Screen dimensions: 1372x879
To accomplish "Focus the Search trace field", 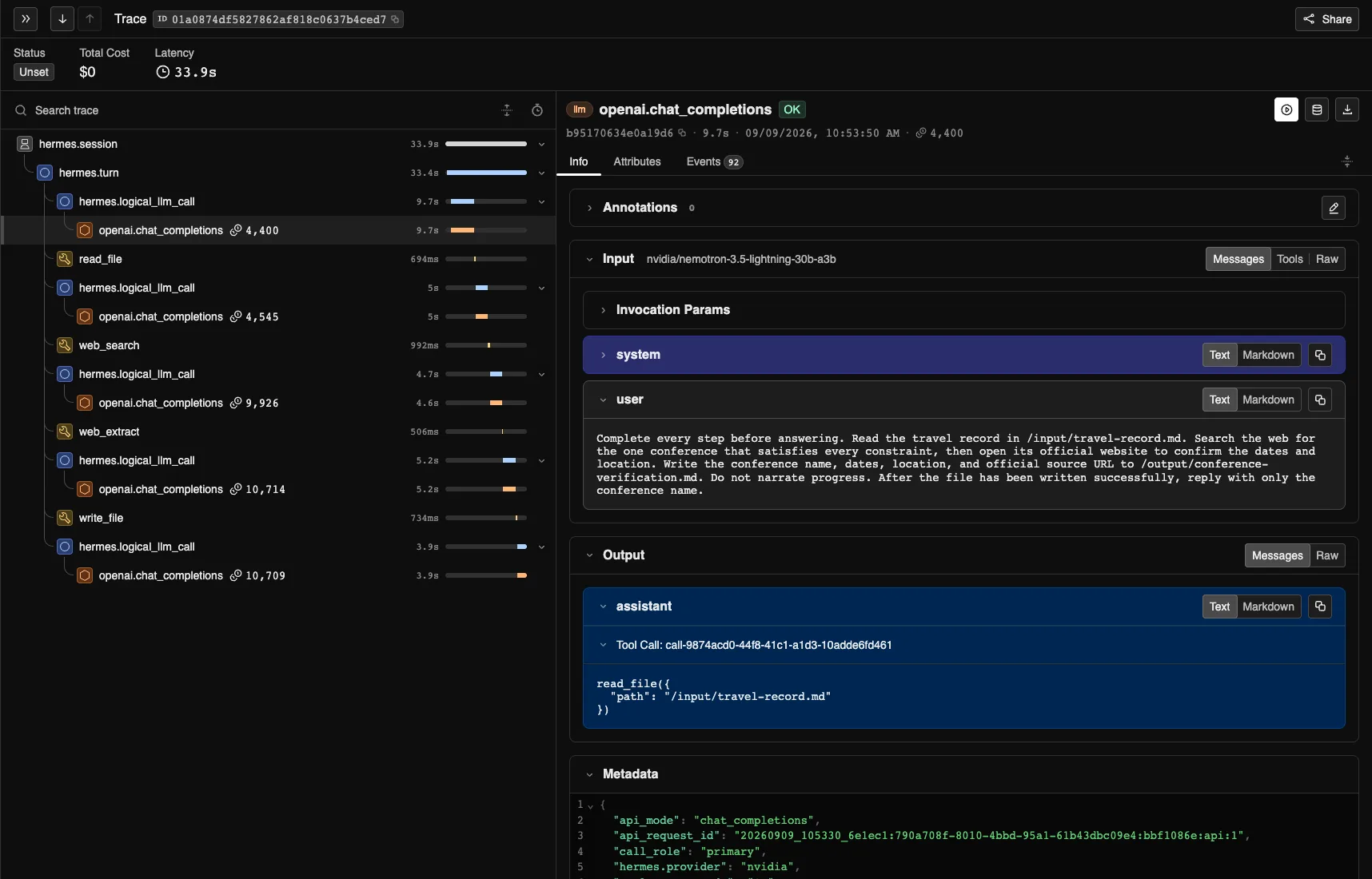I will (256, 110).
